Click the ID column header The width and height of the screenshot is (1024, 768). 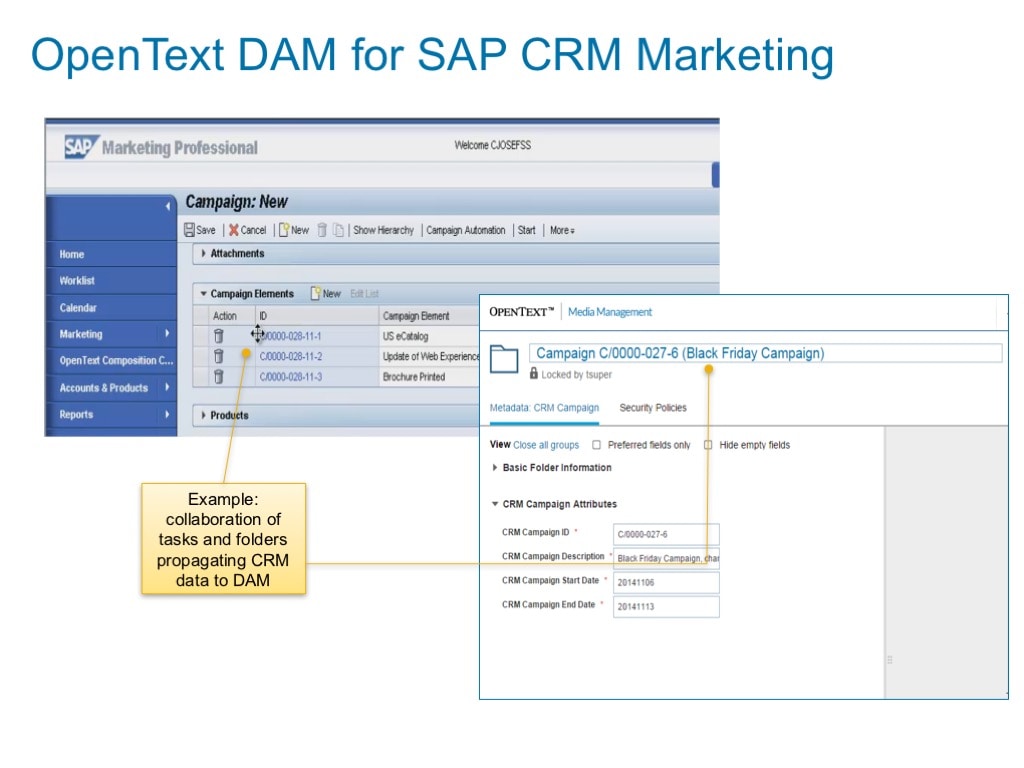click(263, 315)
